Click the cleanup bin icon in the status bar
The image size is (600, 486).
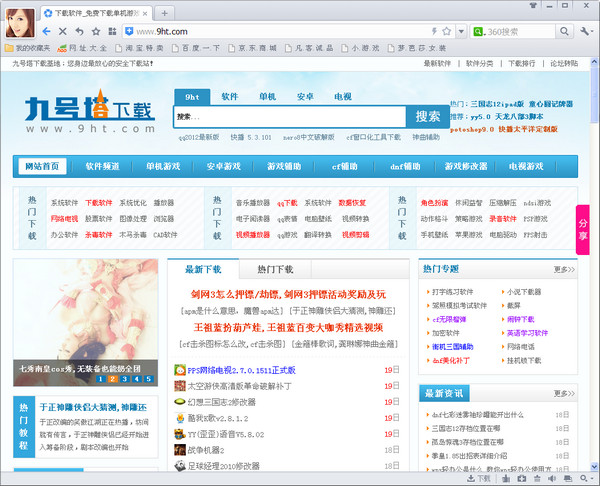pyautogui.click(x=537, y=478)
